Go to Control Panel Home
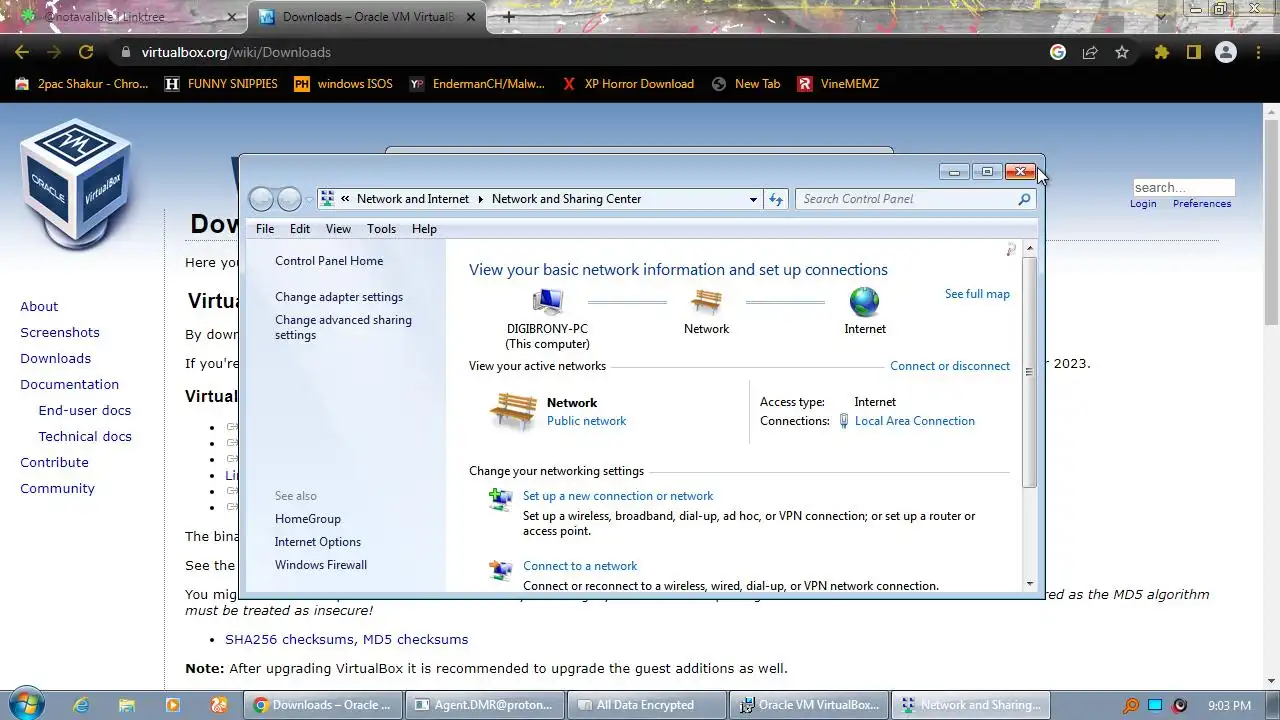This screenshot has height=720, width=1280. point(329,261)
